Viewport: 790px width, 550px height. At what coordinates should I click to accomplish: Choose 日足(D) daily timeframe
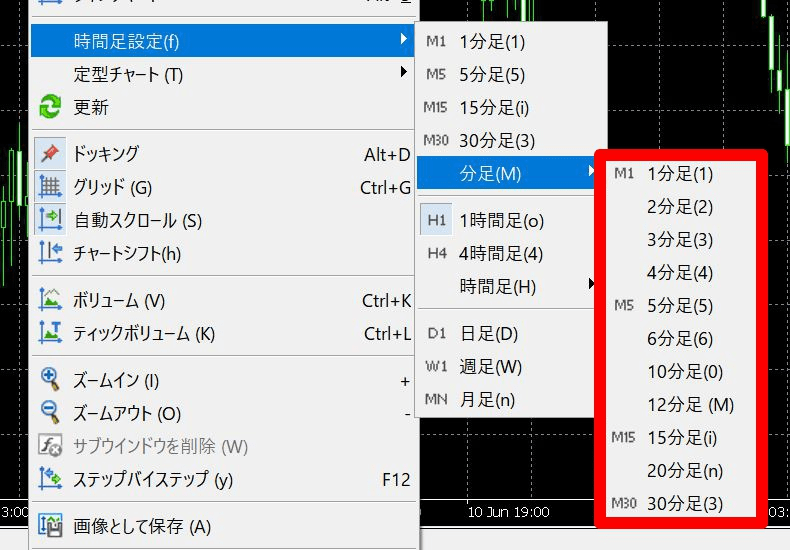point(488,334)
